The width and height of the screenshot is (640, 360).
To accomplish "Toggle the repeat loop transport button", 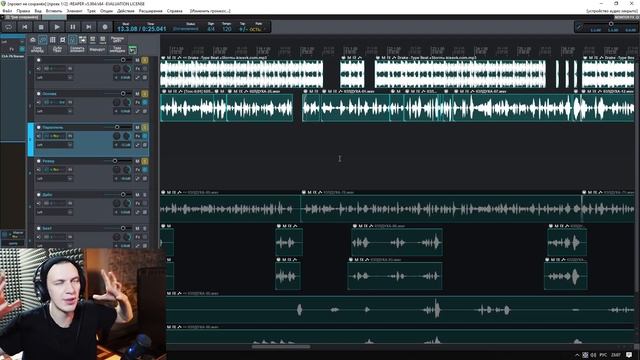I will coord(9,27).
